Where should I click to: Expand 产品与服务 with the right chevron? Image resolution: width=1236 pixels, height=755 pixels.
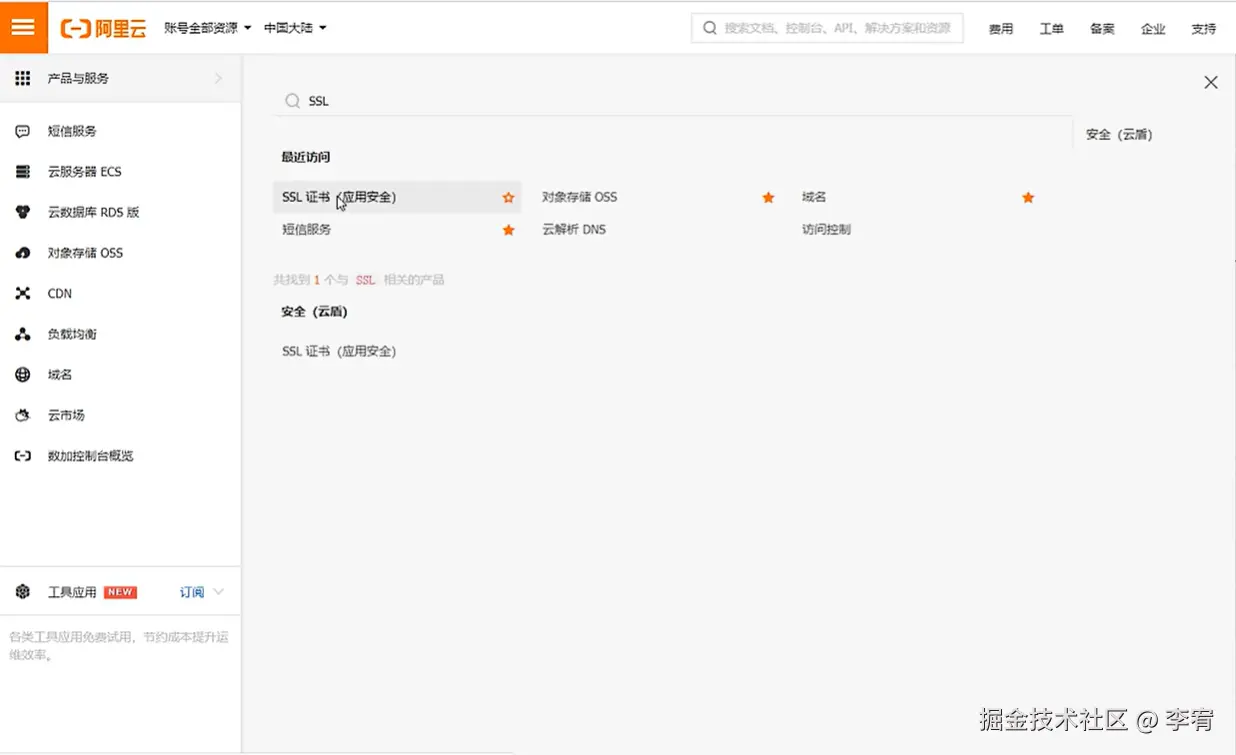[218, 78]
